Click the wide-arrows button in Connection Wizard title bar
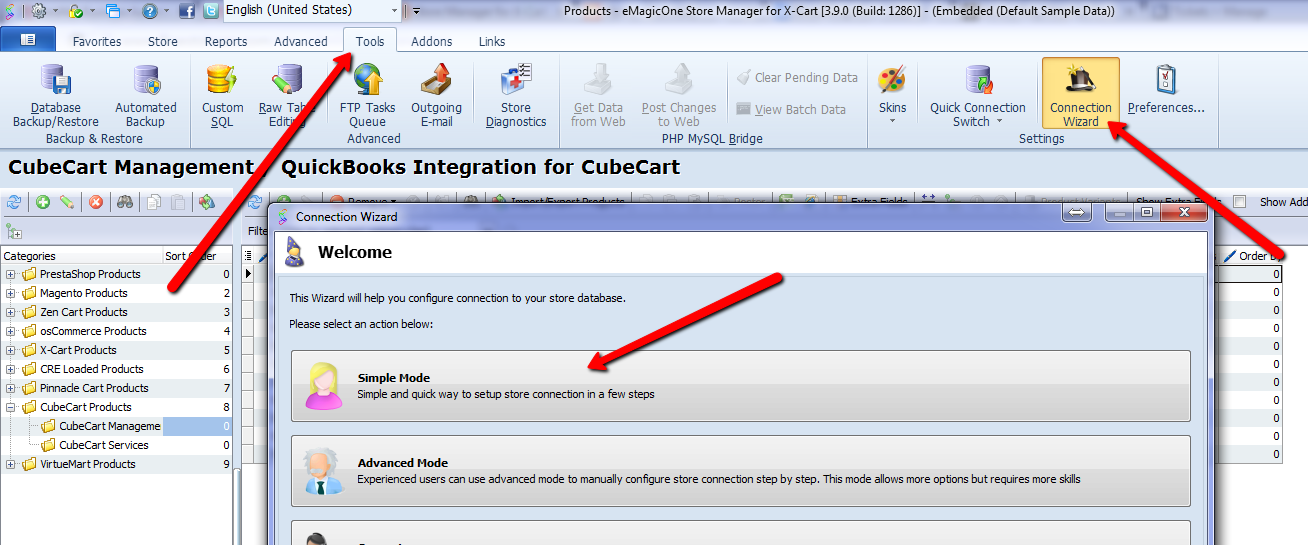 pos(1078,212)
